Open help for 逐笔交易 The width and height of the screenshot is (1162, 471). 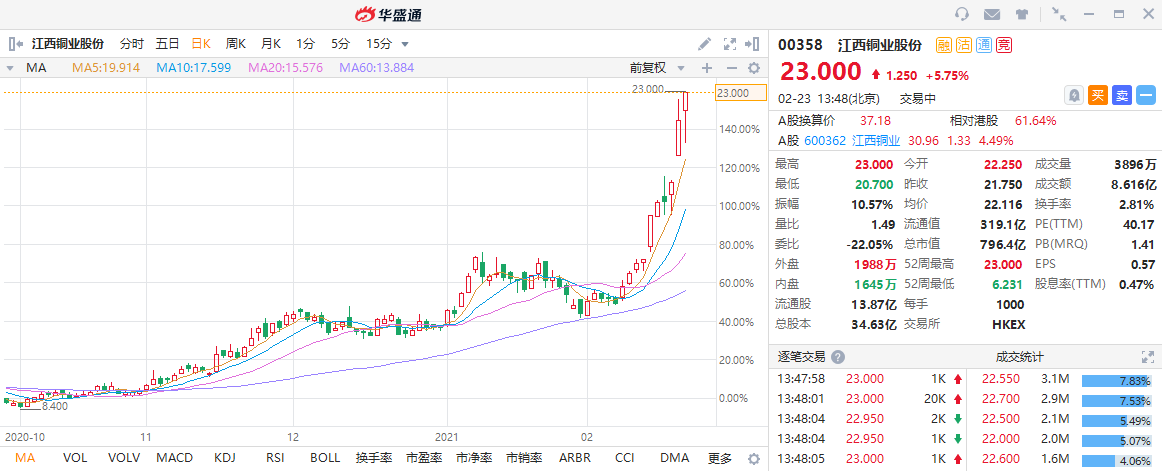(x=838, y=357)
